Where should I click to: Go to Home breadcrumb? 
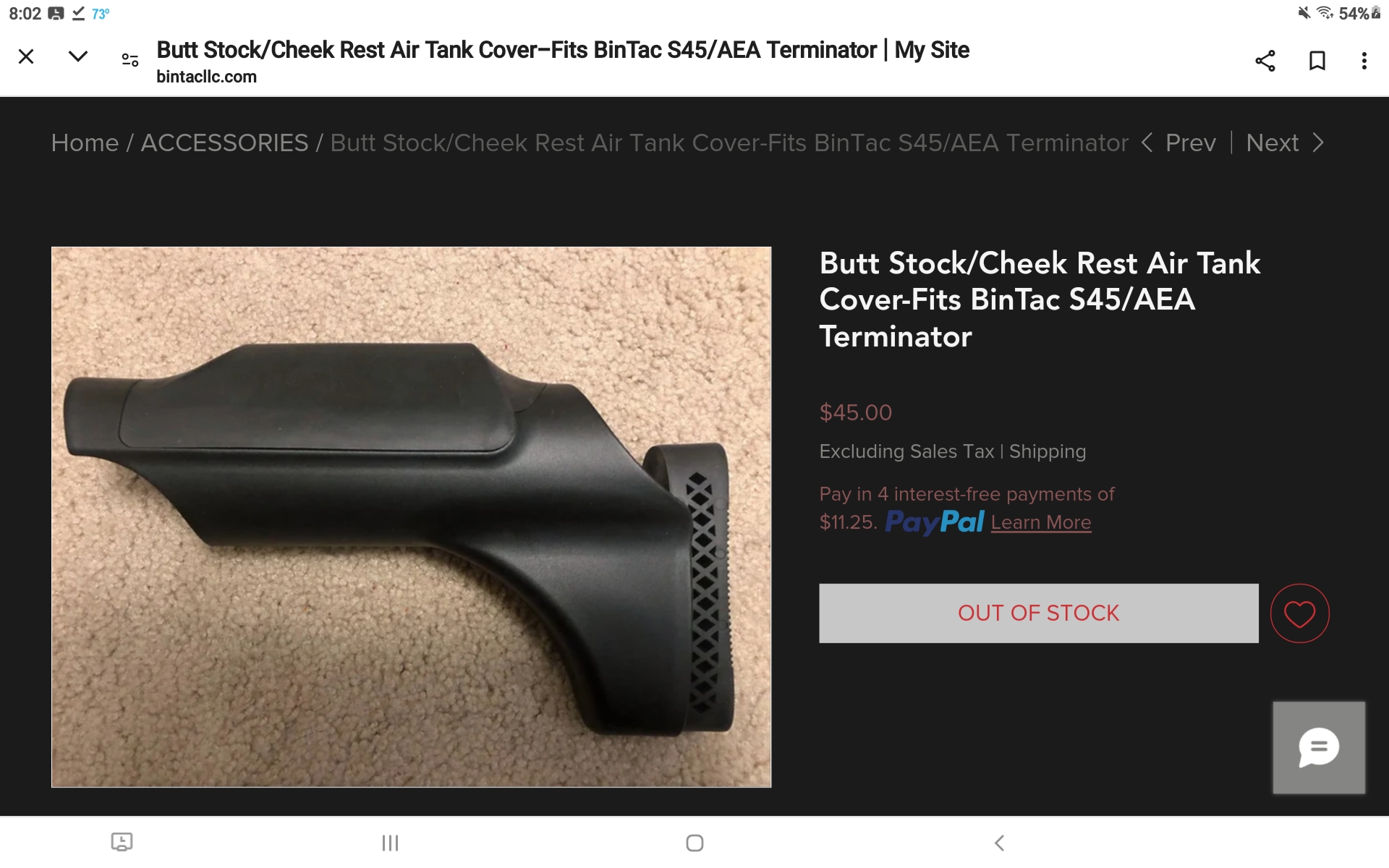click(x=85, y=143)
